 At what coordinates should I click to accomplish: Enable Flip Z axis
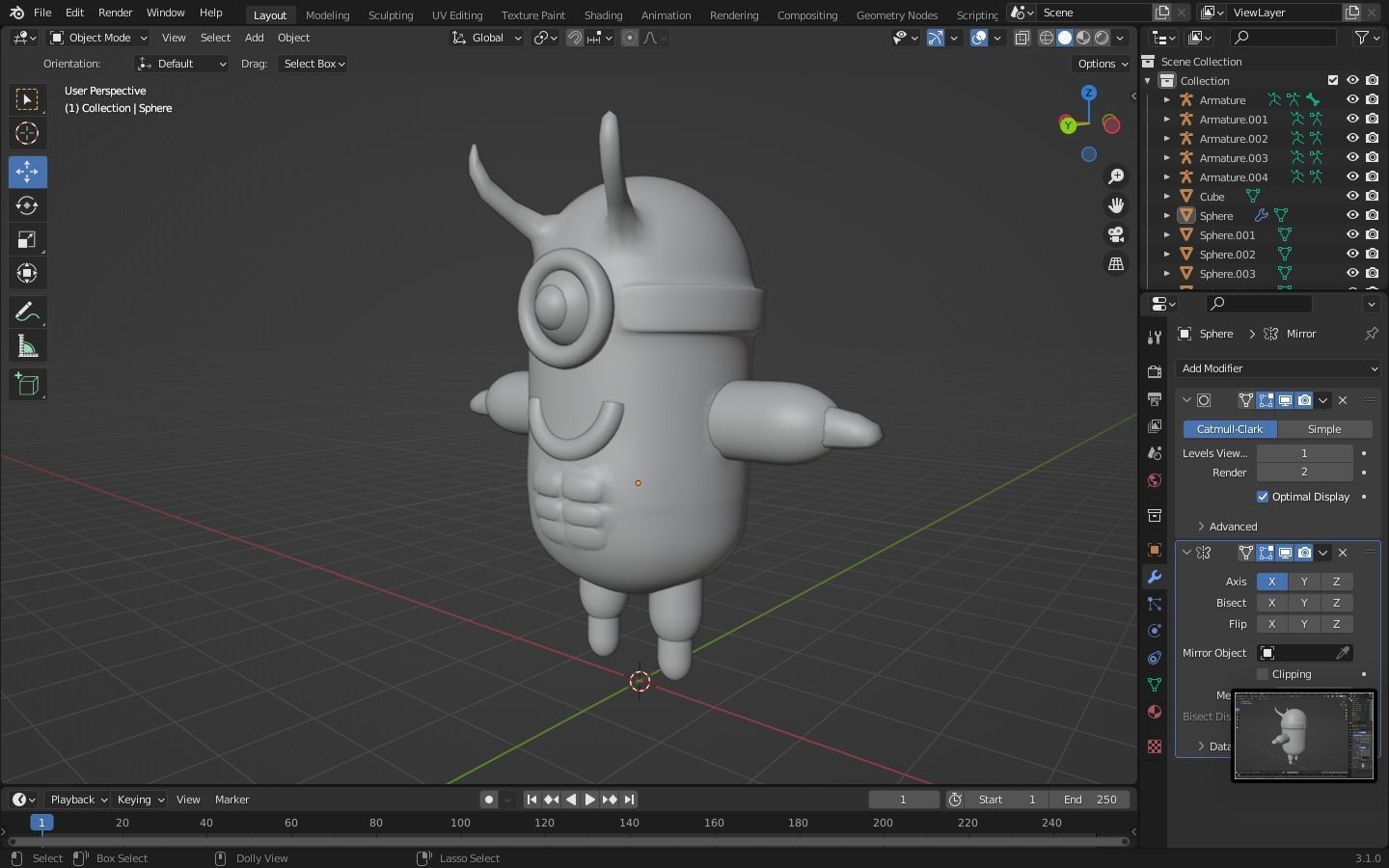(x=1336, y=624)
